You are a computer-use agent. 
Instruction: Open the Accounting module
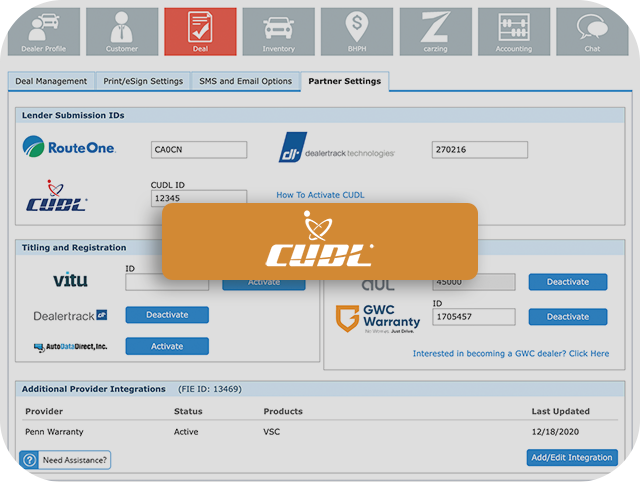(514, 31)
